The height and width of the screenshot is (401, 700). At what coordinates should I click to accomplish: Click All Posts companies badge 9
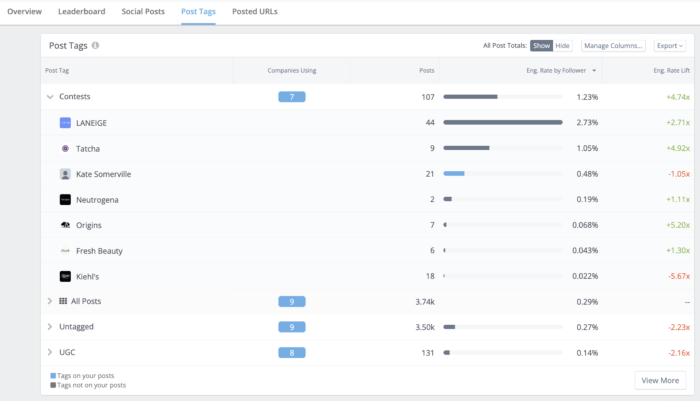point(292,302)
